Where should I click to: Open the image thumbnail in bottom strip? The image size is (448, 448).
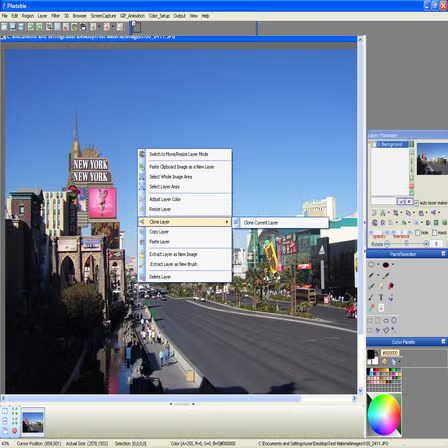[x=33, y=422]
